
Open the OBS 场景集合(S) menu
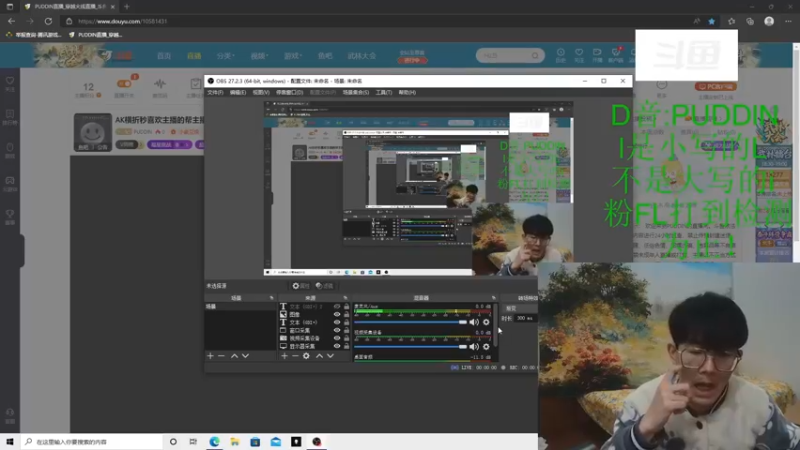point(356,92)
